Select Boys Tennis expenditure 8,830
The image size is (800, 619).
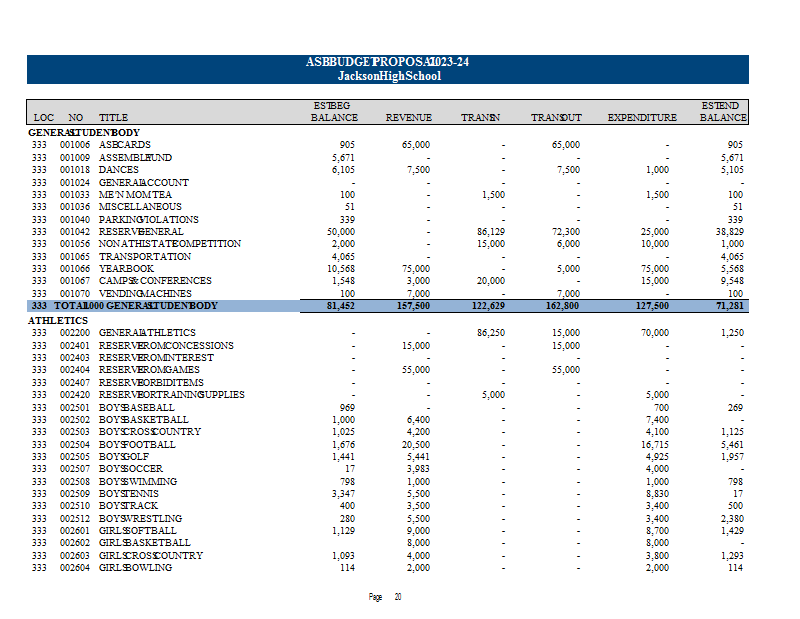[657, 494]
